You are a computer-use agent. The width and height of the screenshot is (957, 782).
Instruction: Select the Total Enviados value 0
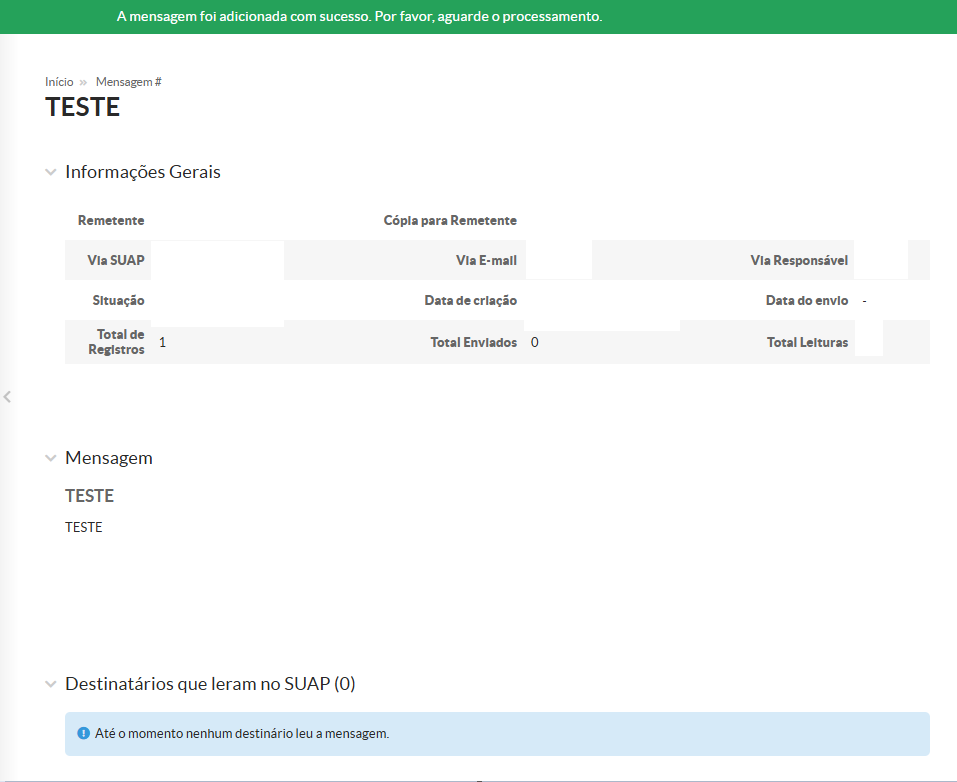tap(535, 342)
